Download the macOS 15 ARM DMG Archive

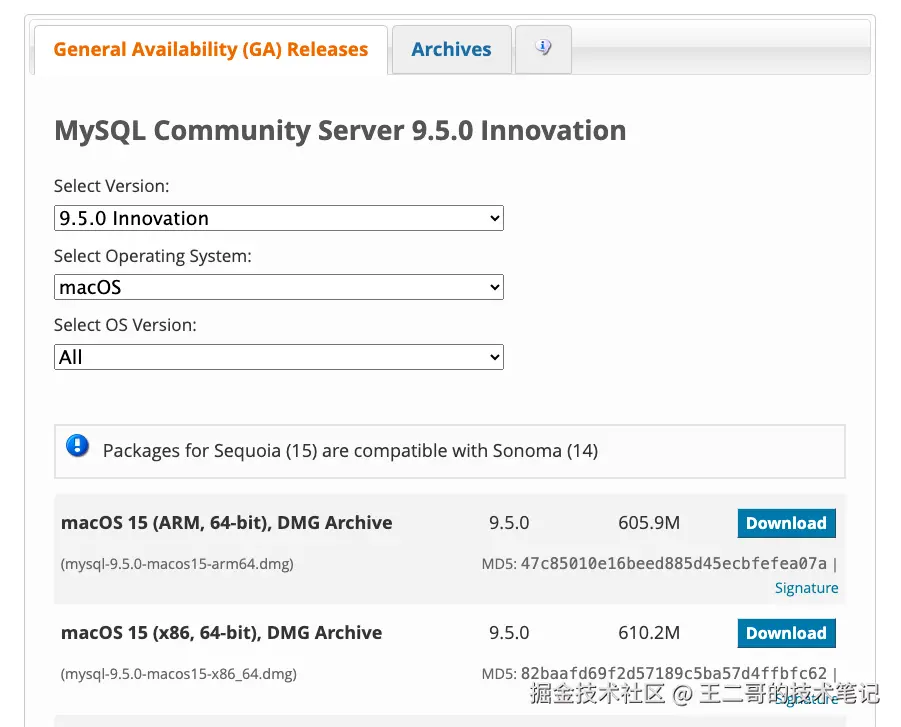pyautogui.click(x=786, y=523)
